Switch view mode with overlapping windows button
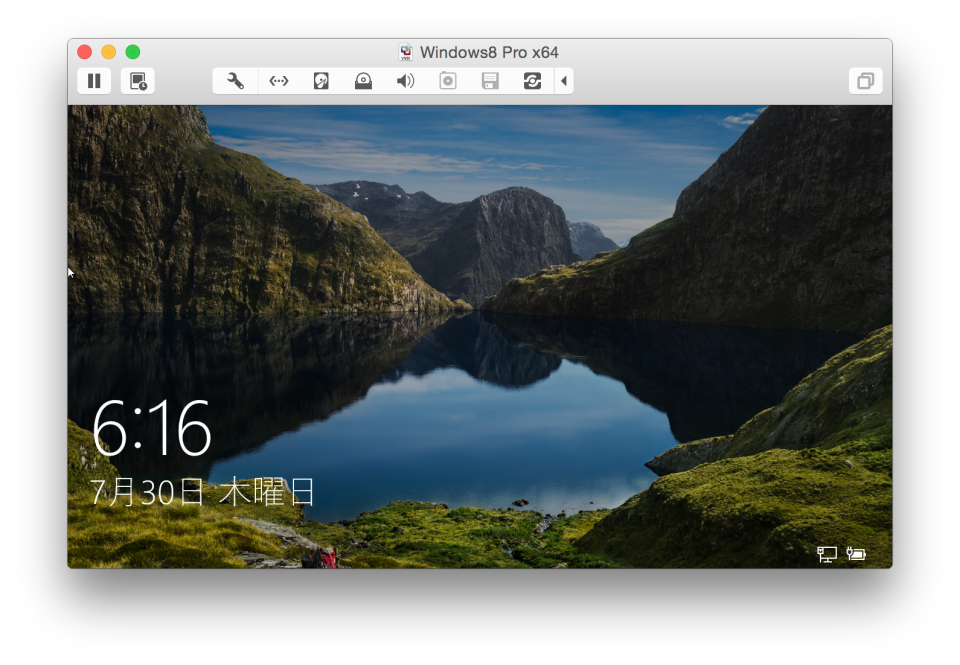This screenshot has height=665, width=960. point(865,81)
